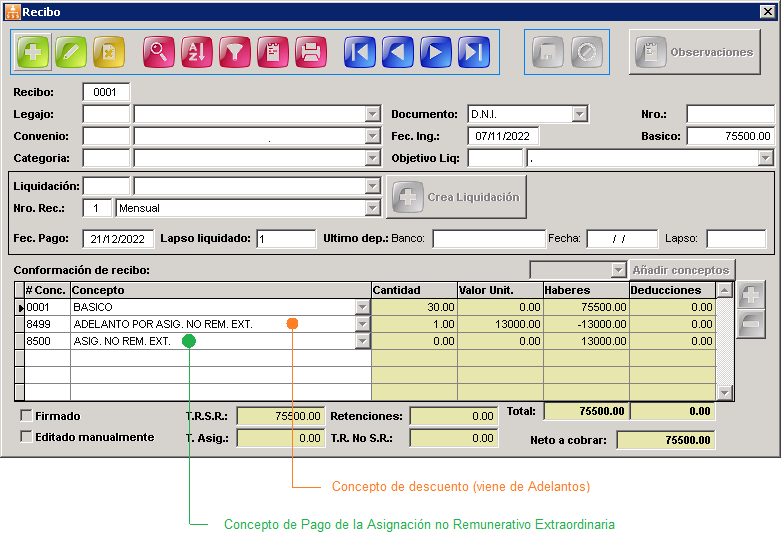Open the BASICO concept row dropdown
The image size is (781, 541).
coord(363,307)
